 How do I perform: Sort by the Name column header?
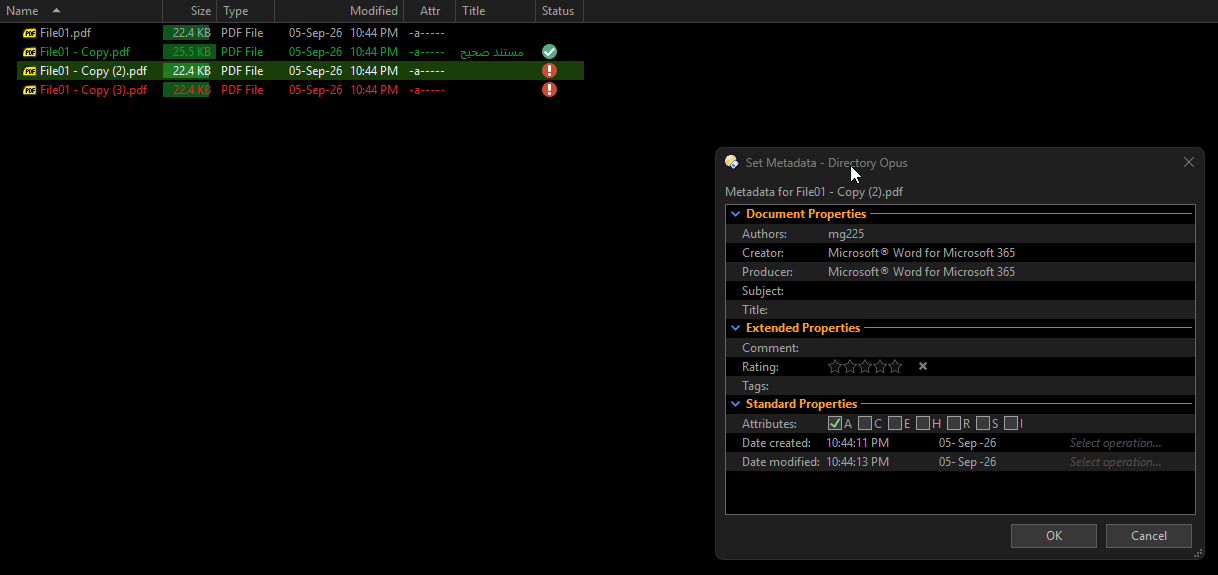(x=81, y=11)
